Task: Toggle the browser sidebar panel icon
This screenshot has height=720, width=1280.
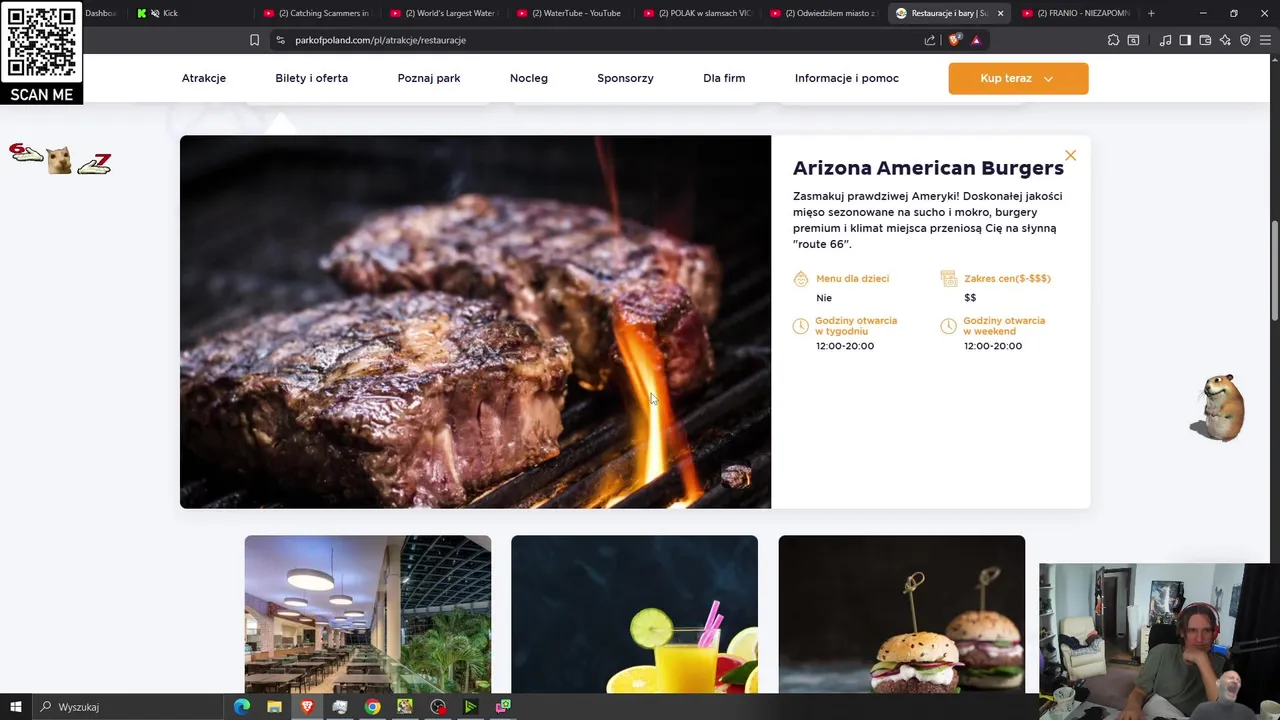Action: 1185,40
